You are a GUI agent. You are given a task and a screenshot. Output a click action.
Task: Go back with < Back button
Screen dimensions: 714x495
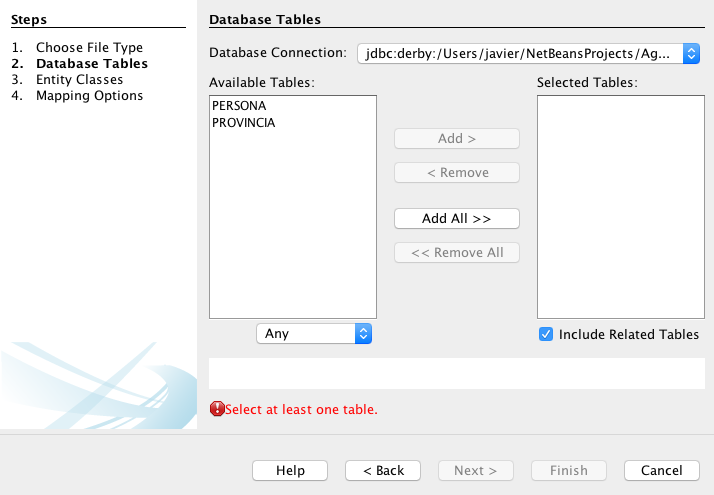click(x=383, y=471)
